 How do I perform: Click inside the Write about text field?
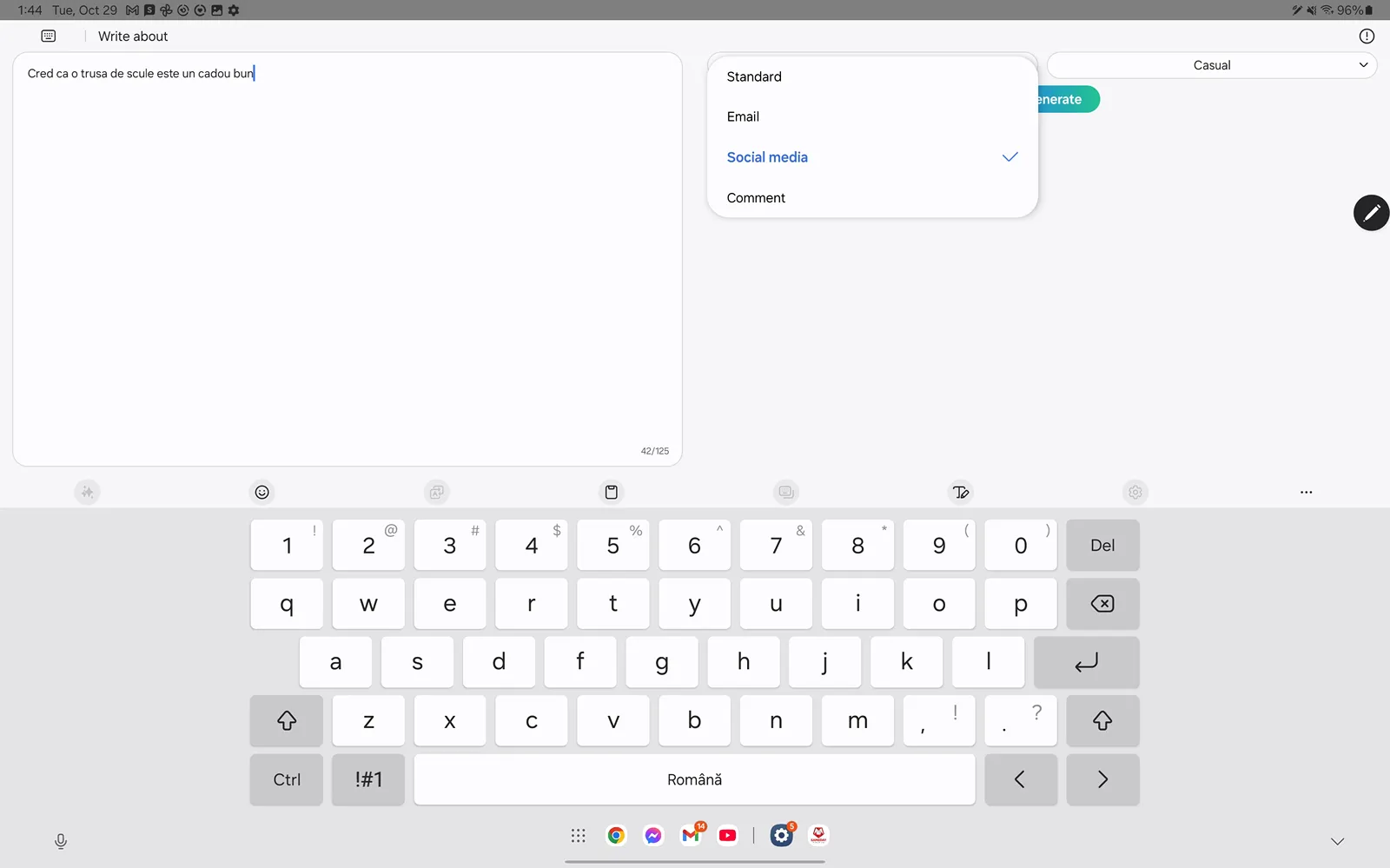point(347,261)
